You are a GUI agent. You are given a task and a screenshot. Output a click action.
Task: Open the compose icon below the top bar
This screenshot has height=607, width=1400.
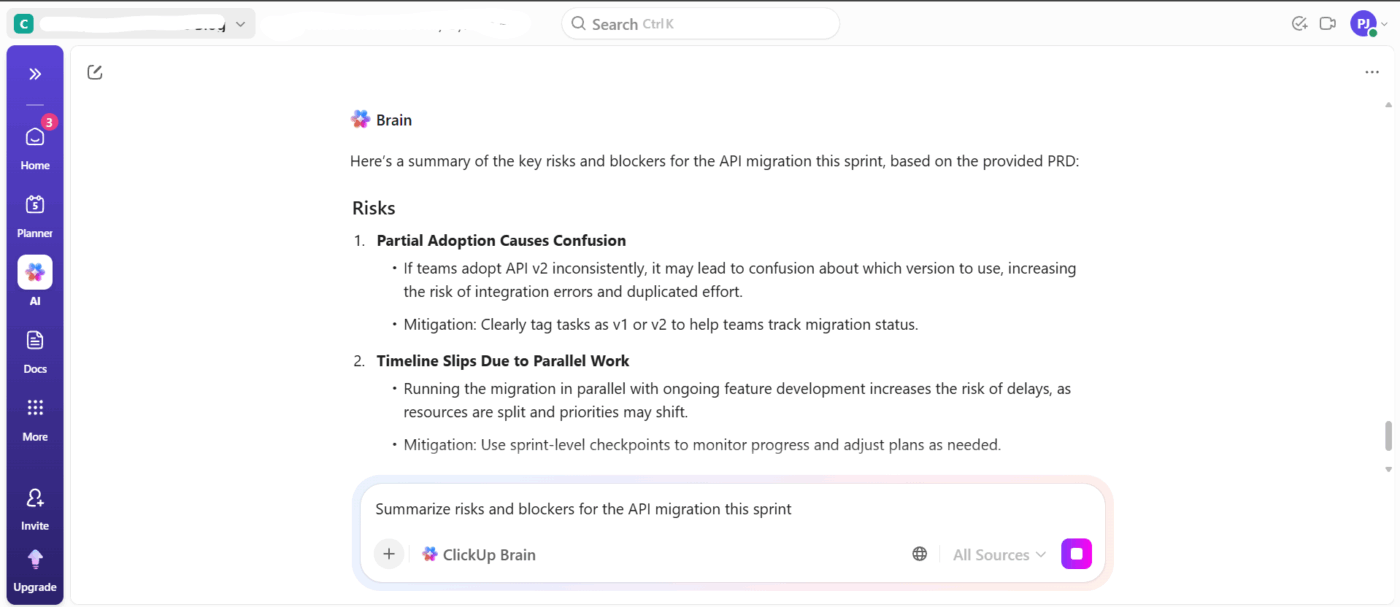95,71
